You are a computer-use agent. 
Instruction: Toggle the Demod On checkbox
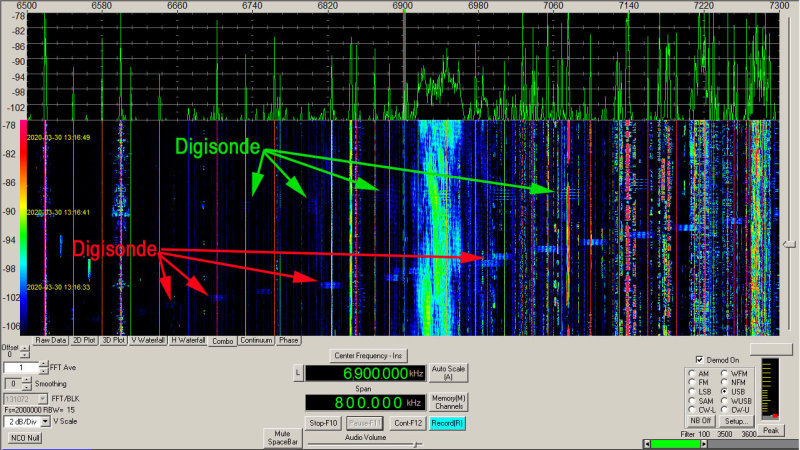pyautogui.click(x=699, y=360)
